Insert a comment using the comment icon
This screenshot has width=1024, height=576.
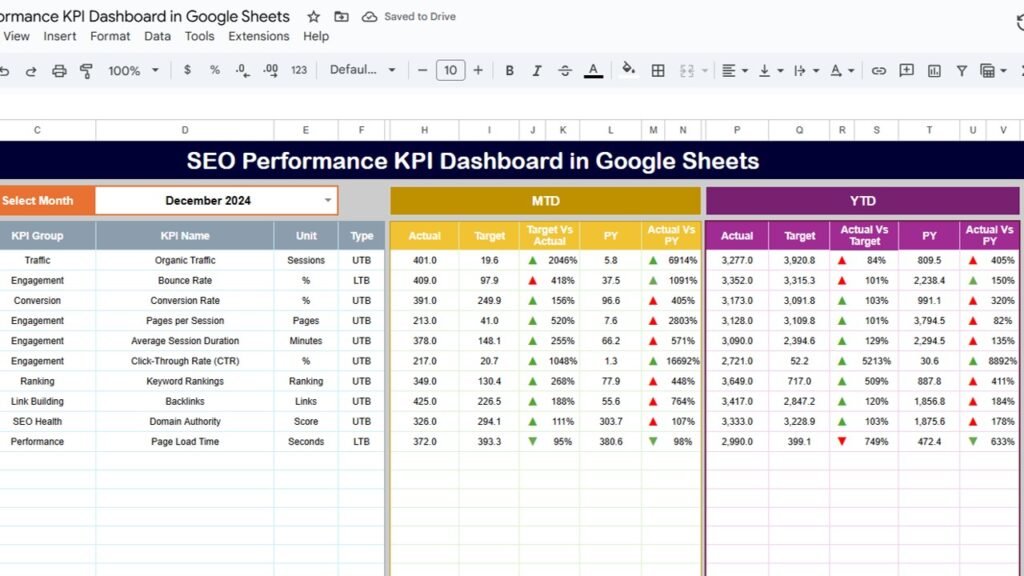[x=905, y=70]
